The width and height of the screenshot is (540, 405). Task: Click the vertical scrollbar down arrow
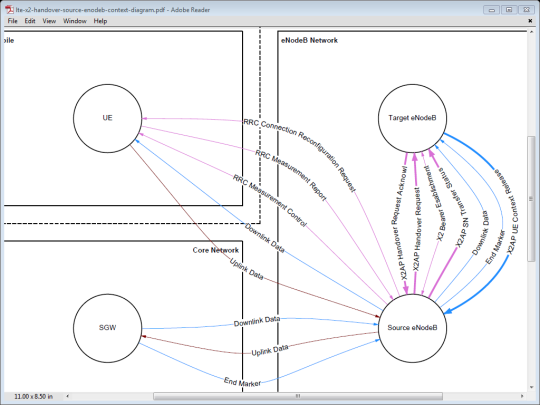click(531, 387)
